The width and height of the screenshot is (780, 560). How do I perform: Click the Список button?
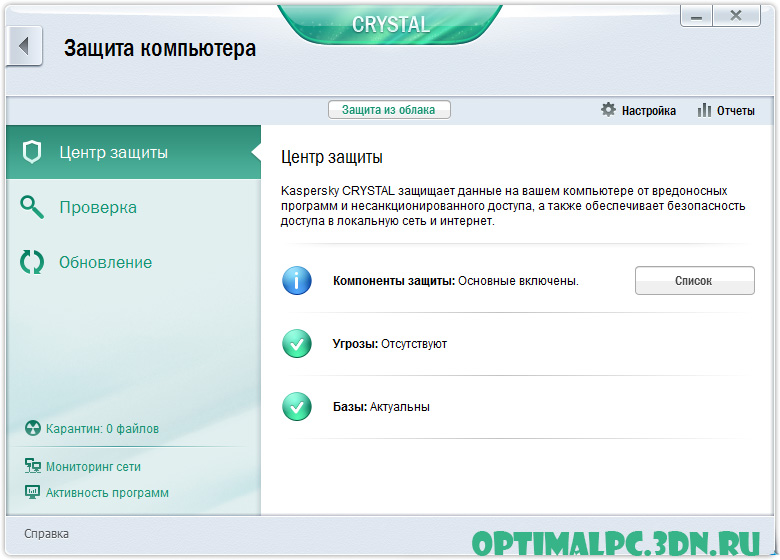(x=694, y=280)
